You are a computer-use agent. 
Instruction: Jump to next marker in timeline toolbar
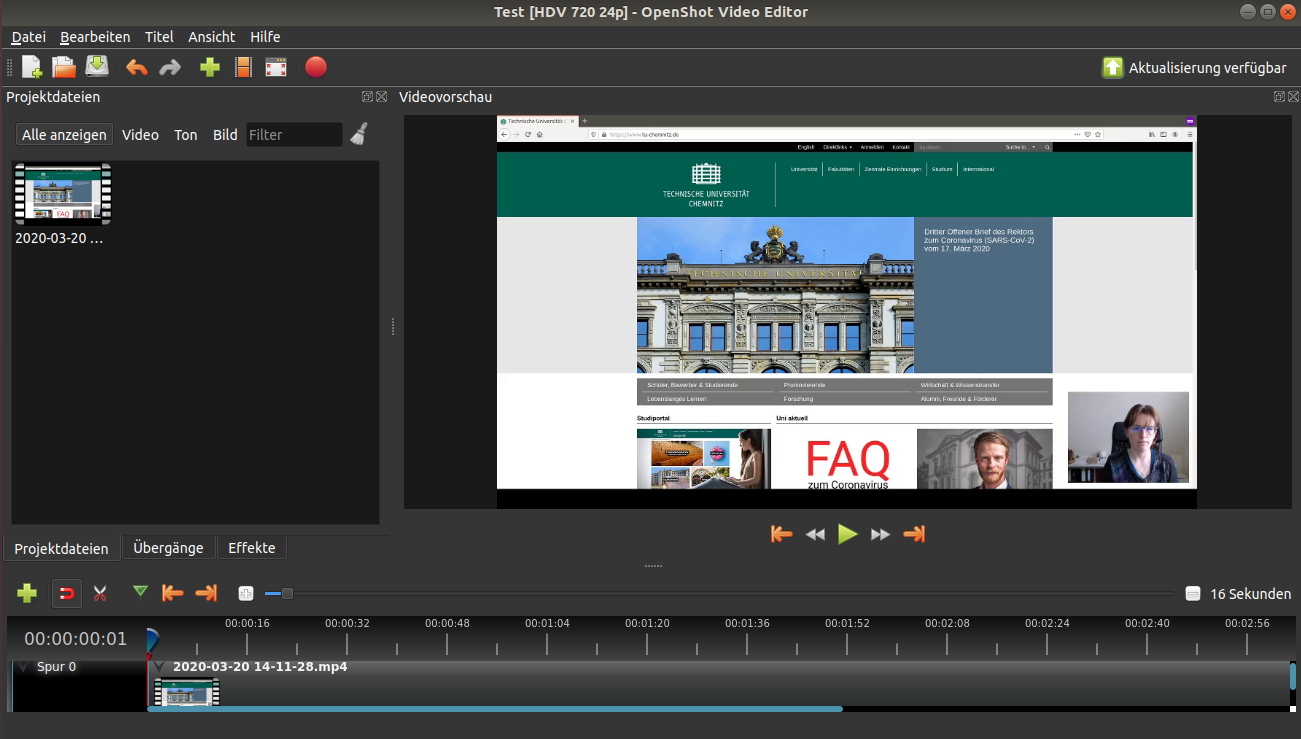tap(206, 593)
